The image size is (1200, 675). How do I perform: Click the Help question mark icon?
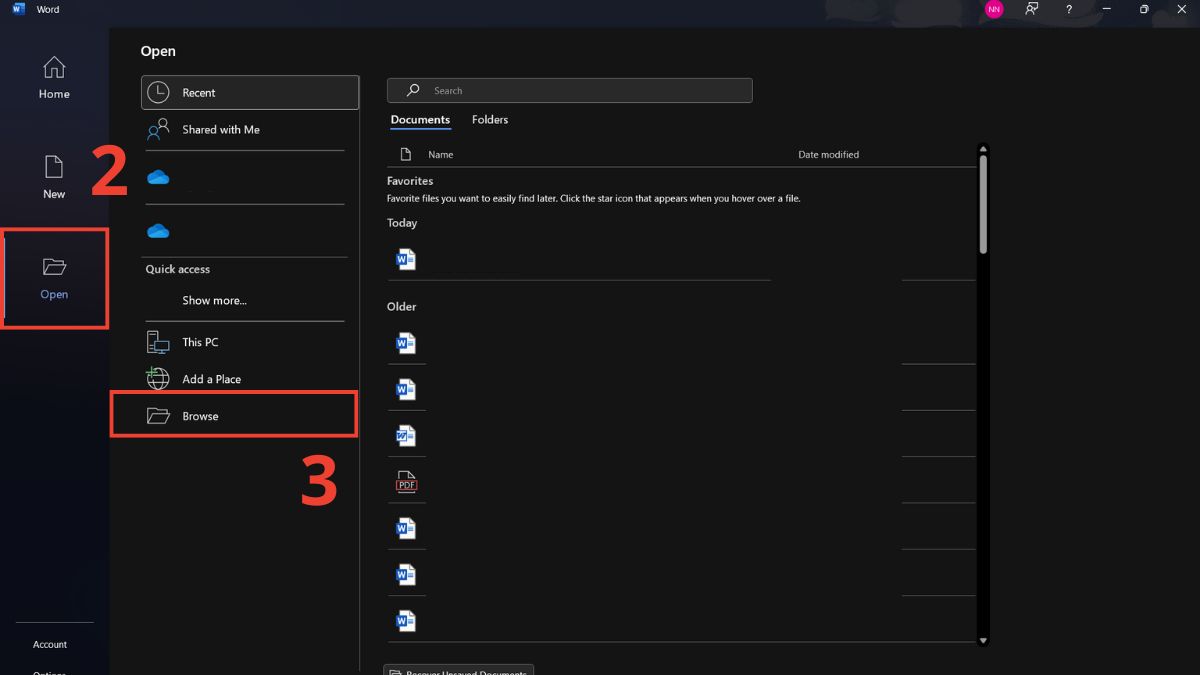[x=1068, y=9]
